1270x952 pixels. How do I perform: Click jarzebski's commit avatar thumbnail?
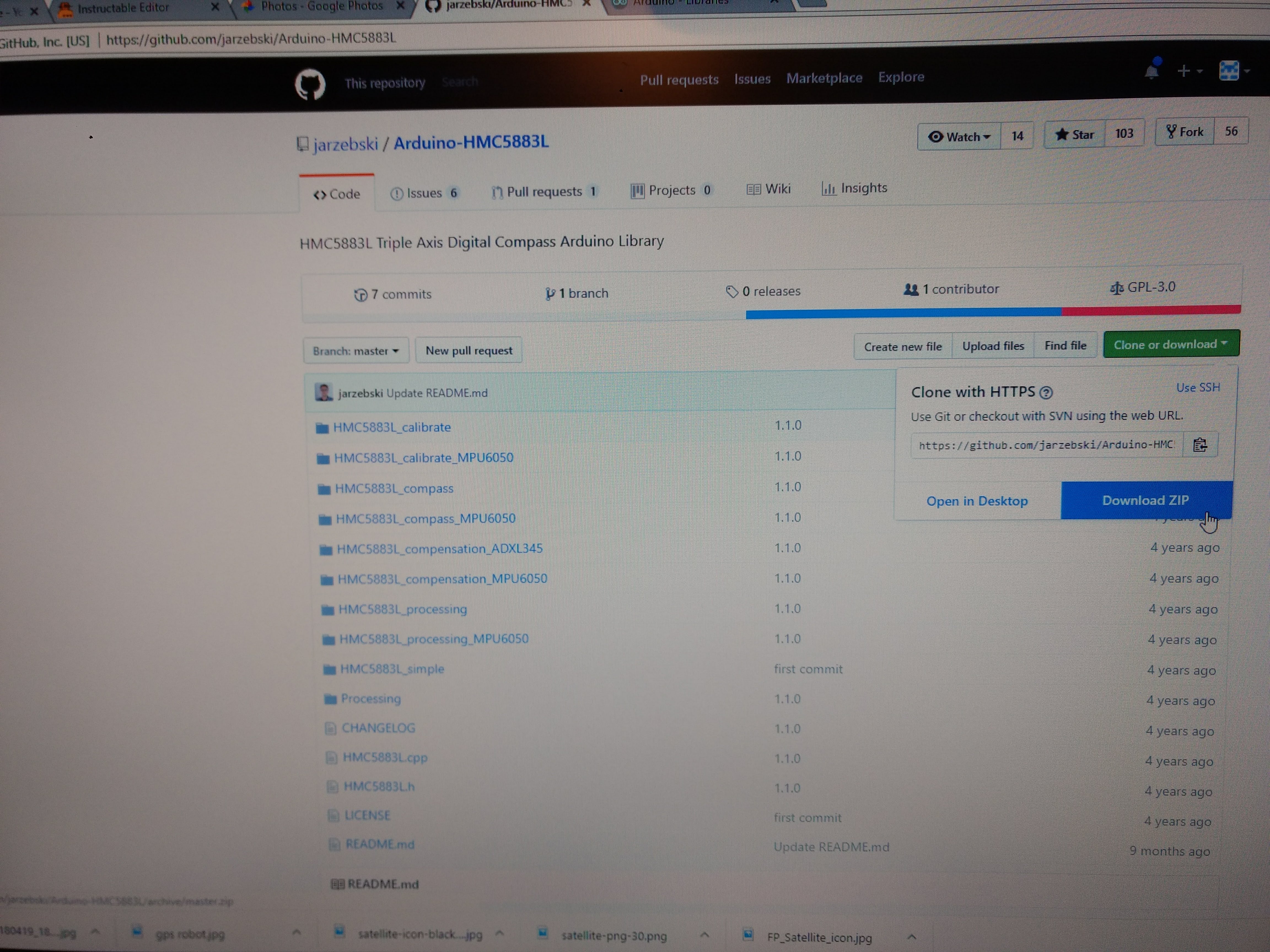point(324,393)
